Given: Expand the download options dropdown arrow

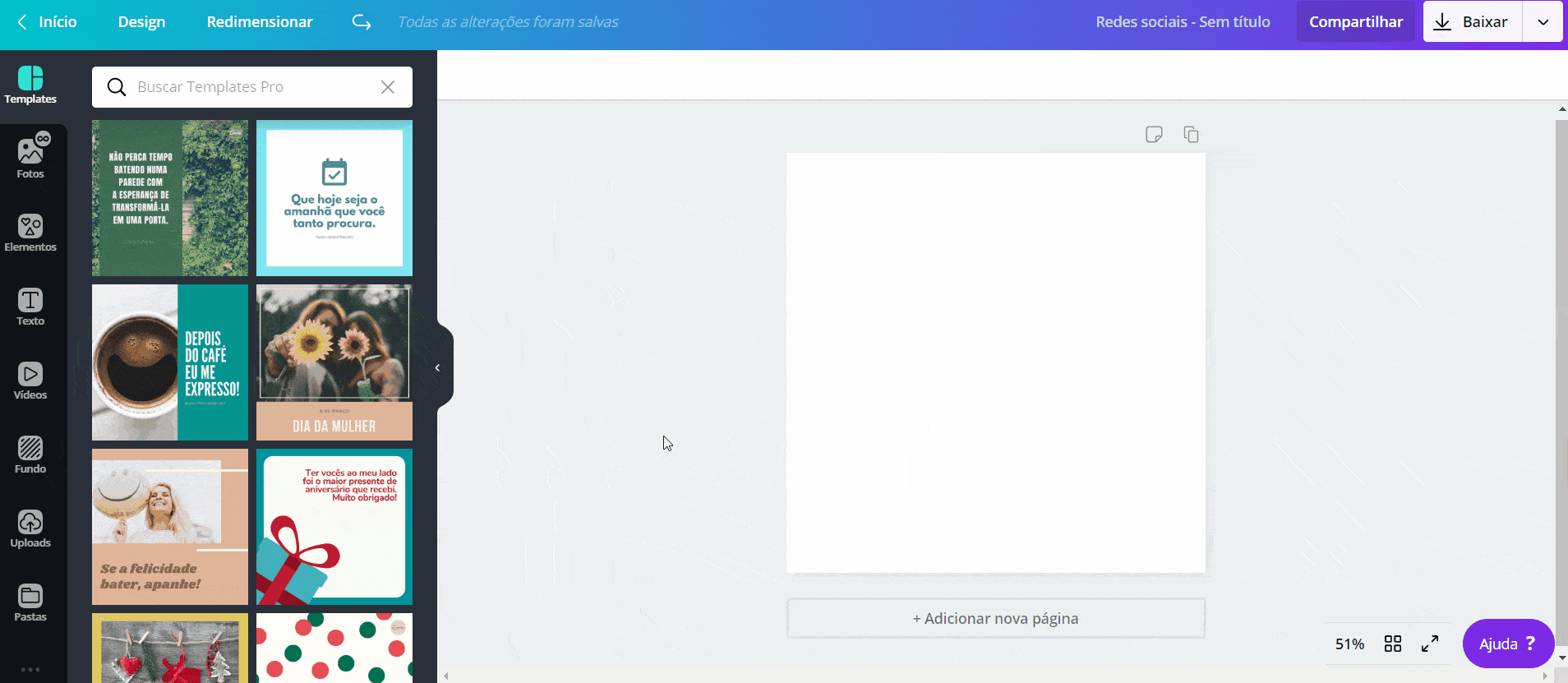Looking at the screenshot, I should point(1543,22).
